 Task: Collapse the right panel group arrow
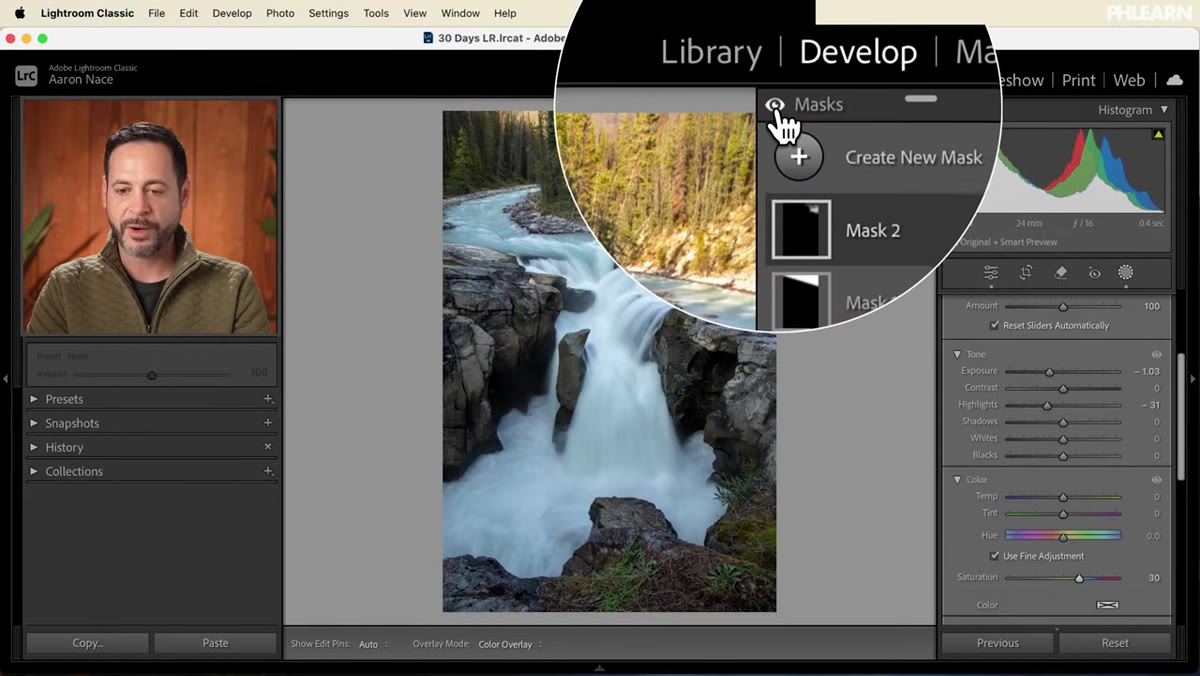click(1193, 379)
